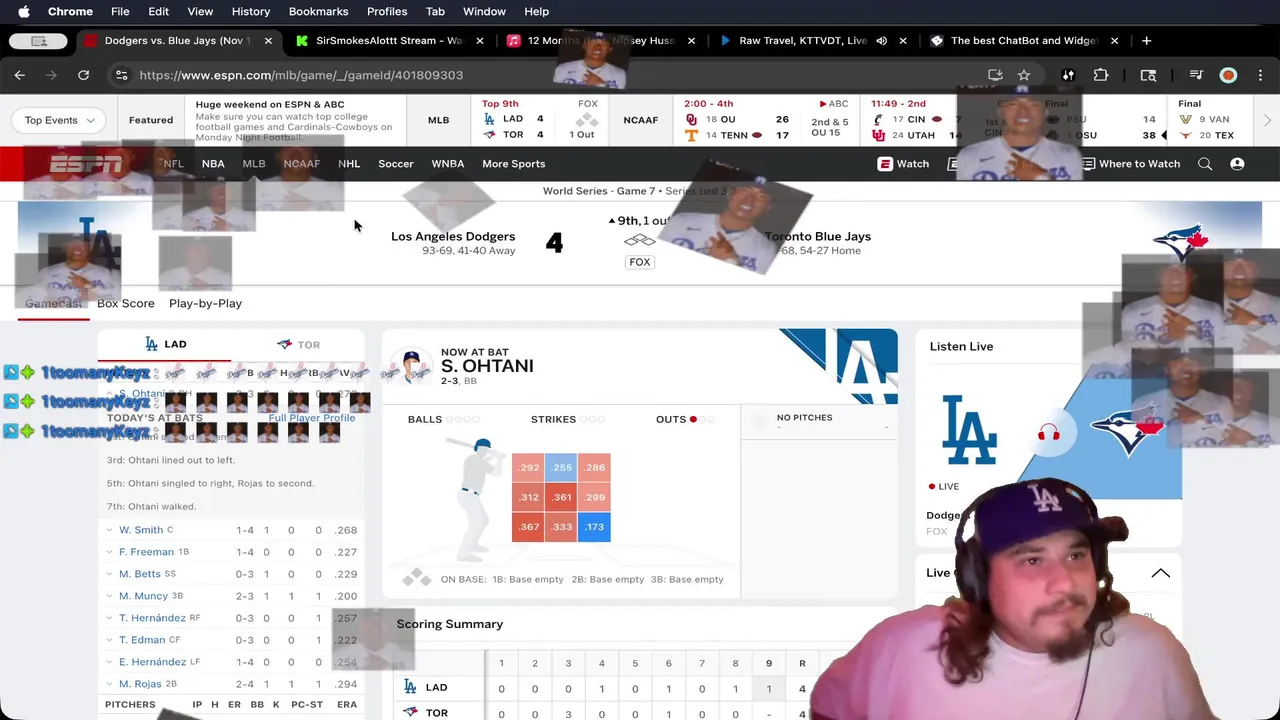
Task: Open VAN vs TEX final score card
Action: (x=1211, y=120)
